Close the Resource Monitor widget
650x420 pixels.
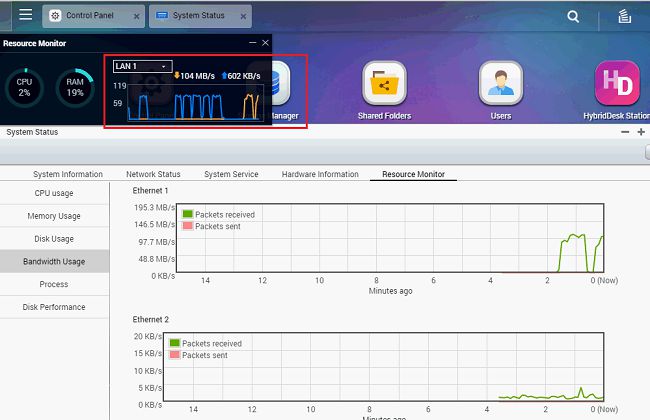[x=265, y=43]
